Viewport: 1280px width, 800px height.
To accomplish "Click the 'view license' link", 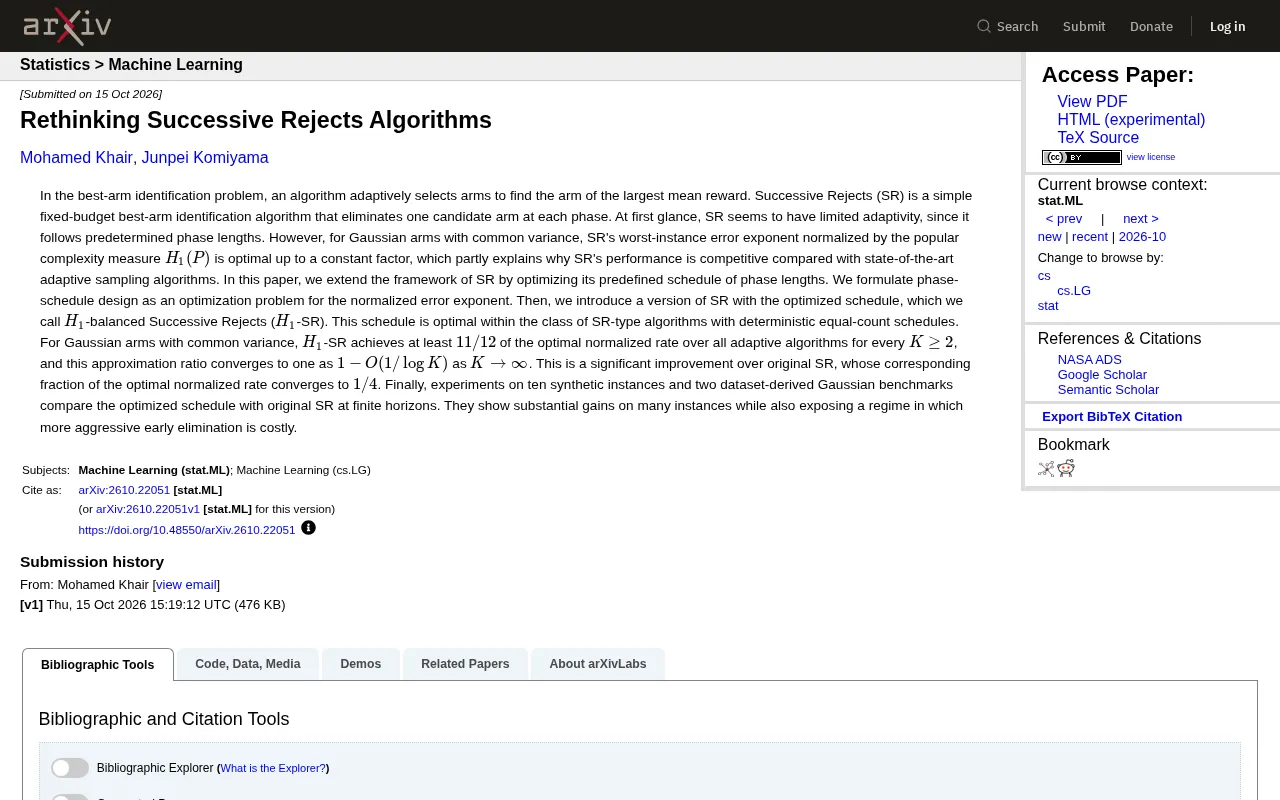I will pyautogui.click(x=1151, y=157).
